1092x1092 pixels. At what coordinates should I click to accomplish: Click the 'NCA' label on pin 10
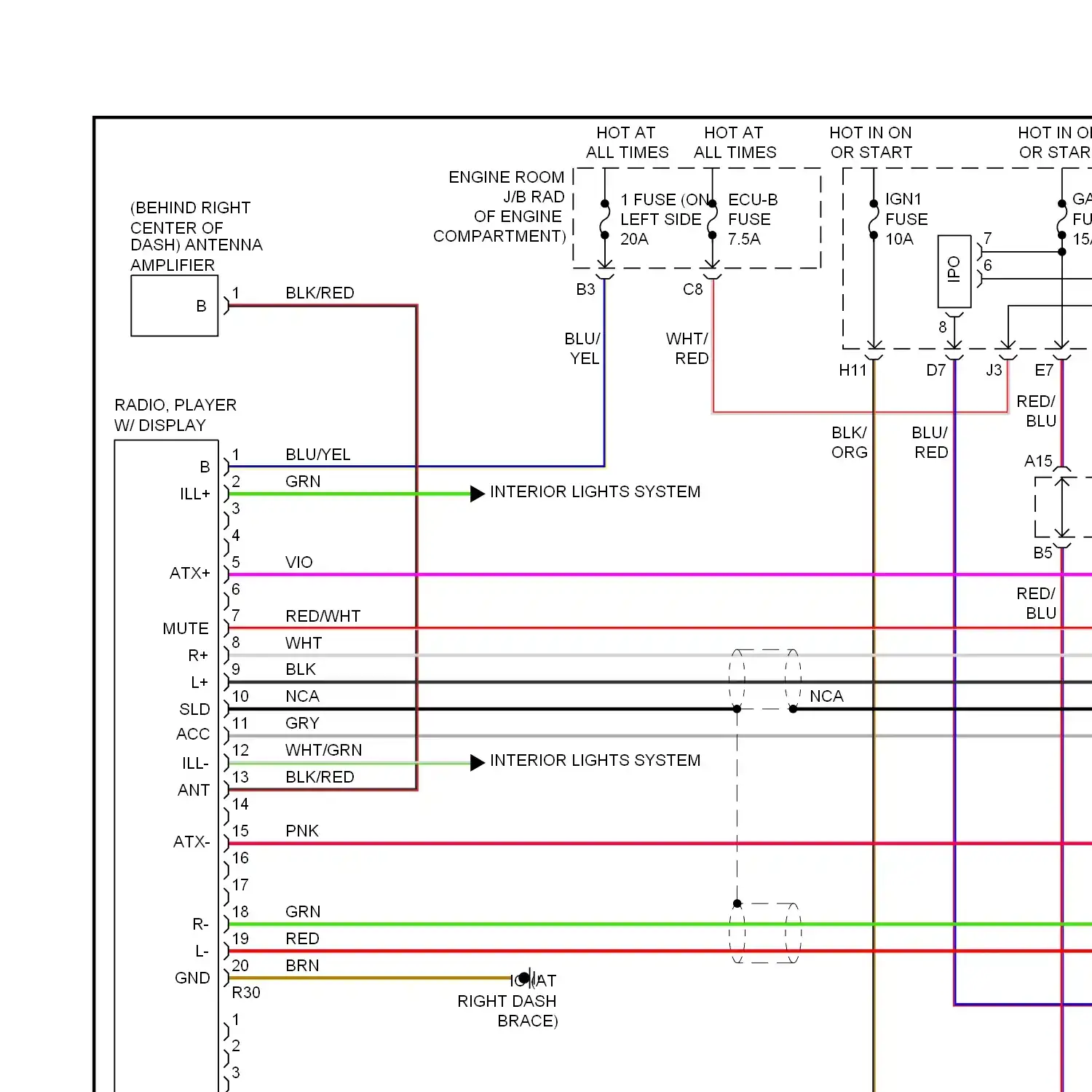302,696
